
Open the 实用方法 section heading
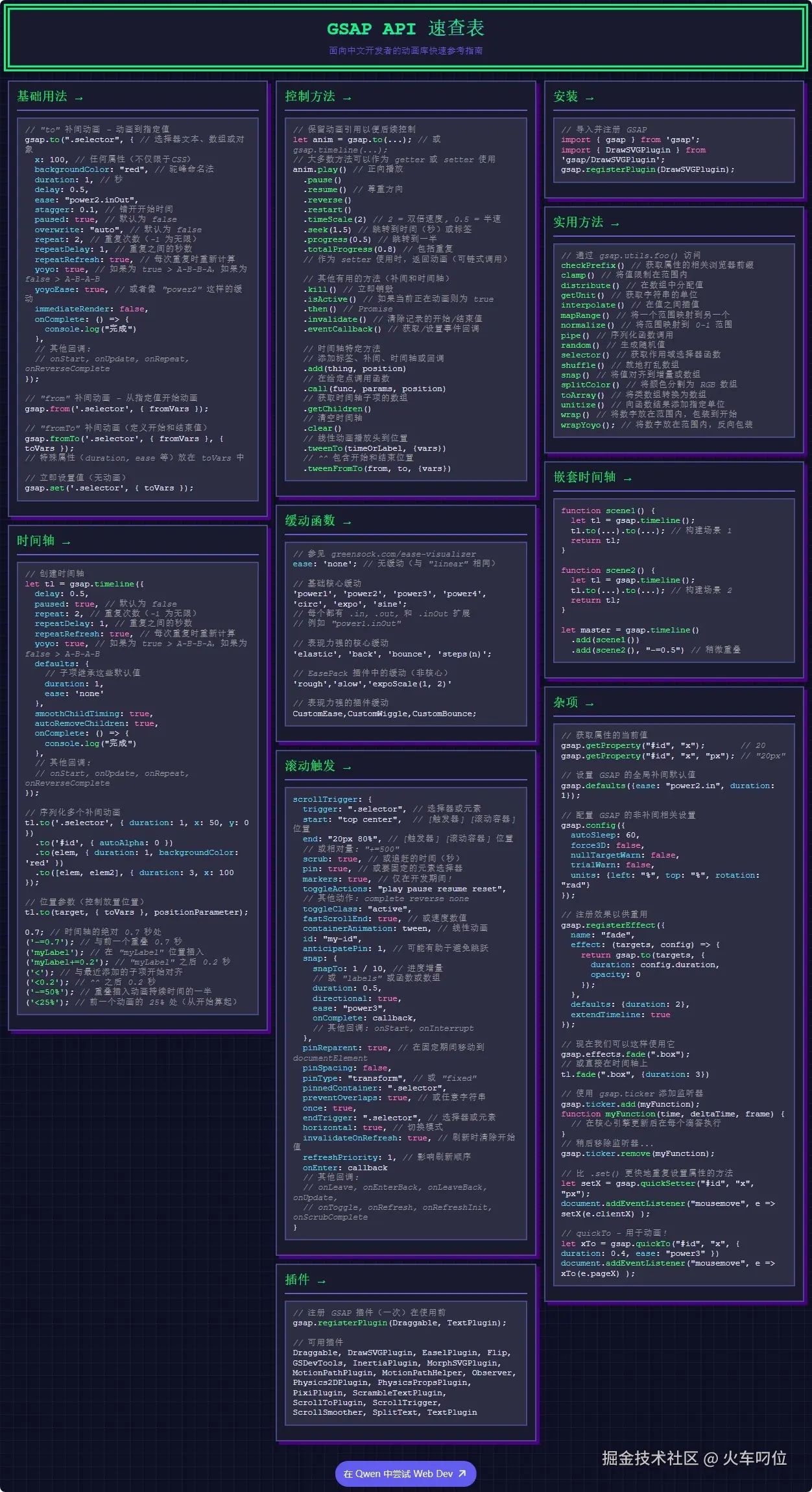pyautogui.click(x=586, y=223)
